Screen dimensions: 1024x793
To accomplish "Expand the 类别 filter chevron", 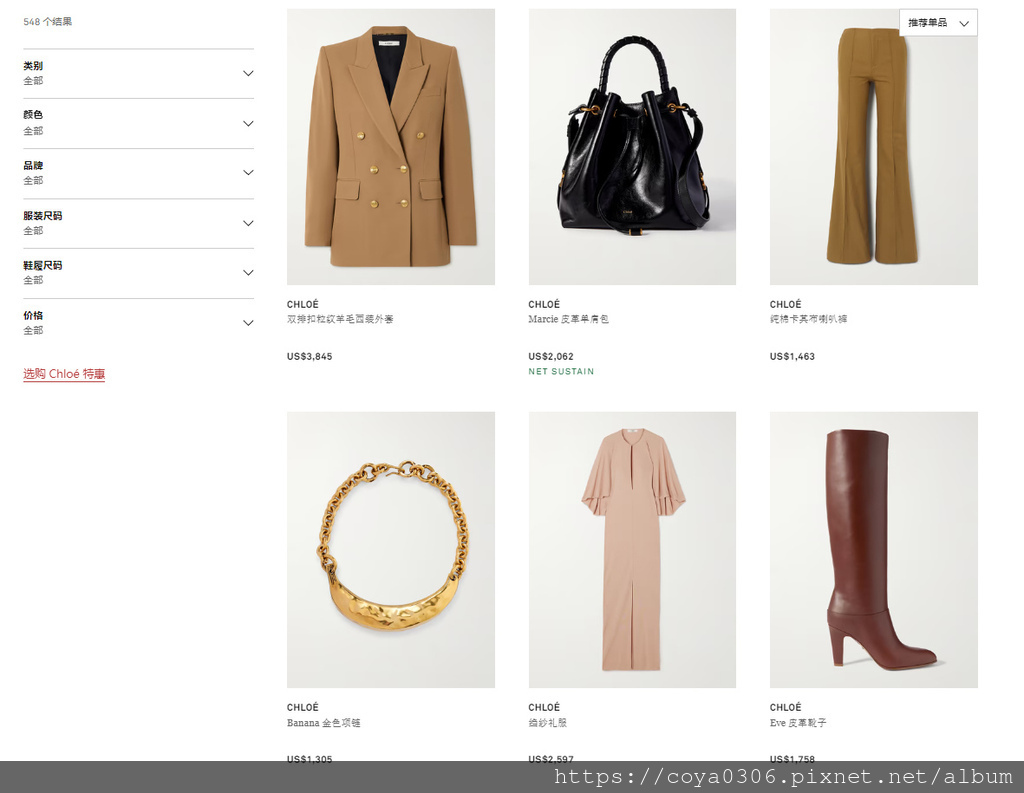I will (248, 73).
